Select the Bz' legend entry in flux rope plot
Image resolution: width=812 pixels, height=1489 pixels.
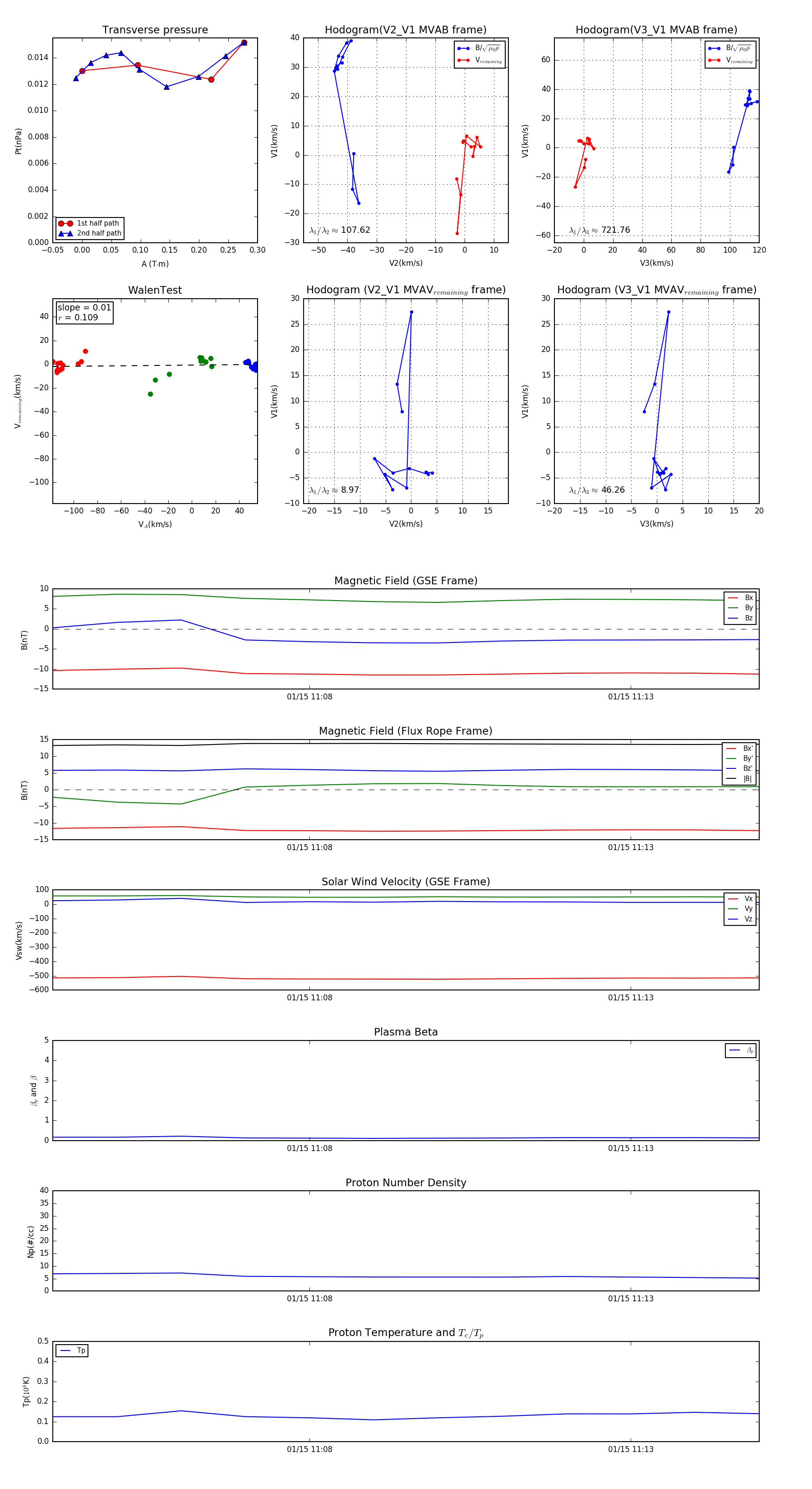point(739,769)
